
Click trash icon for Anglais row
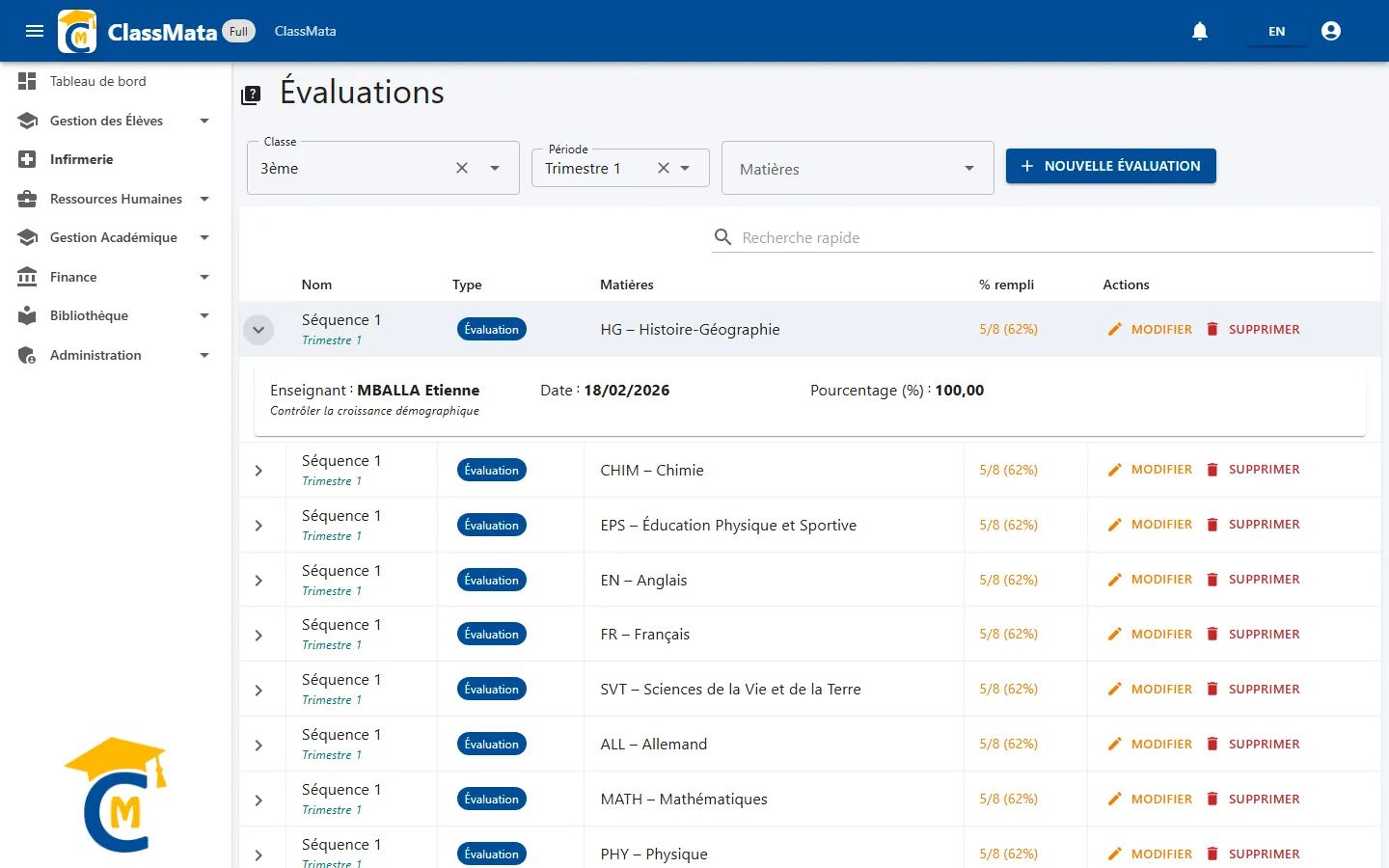(x=1212, y=580)
